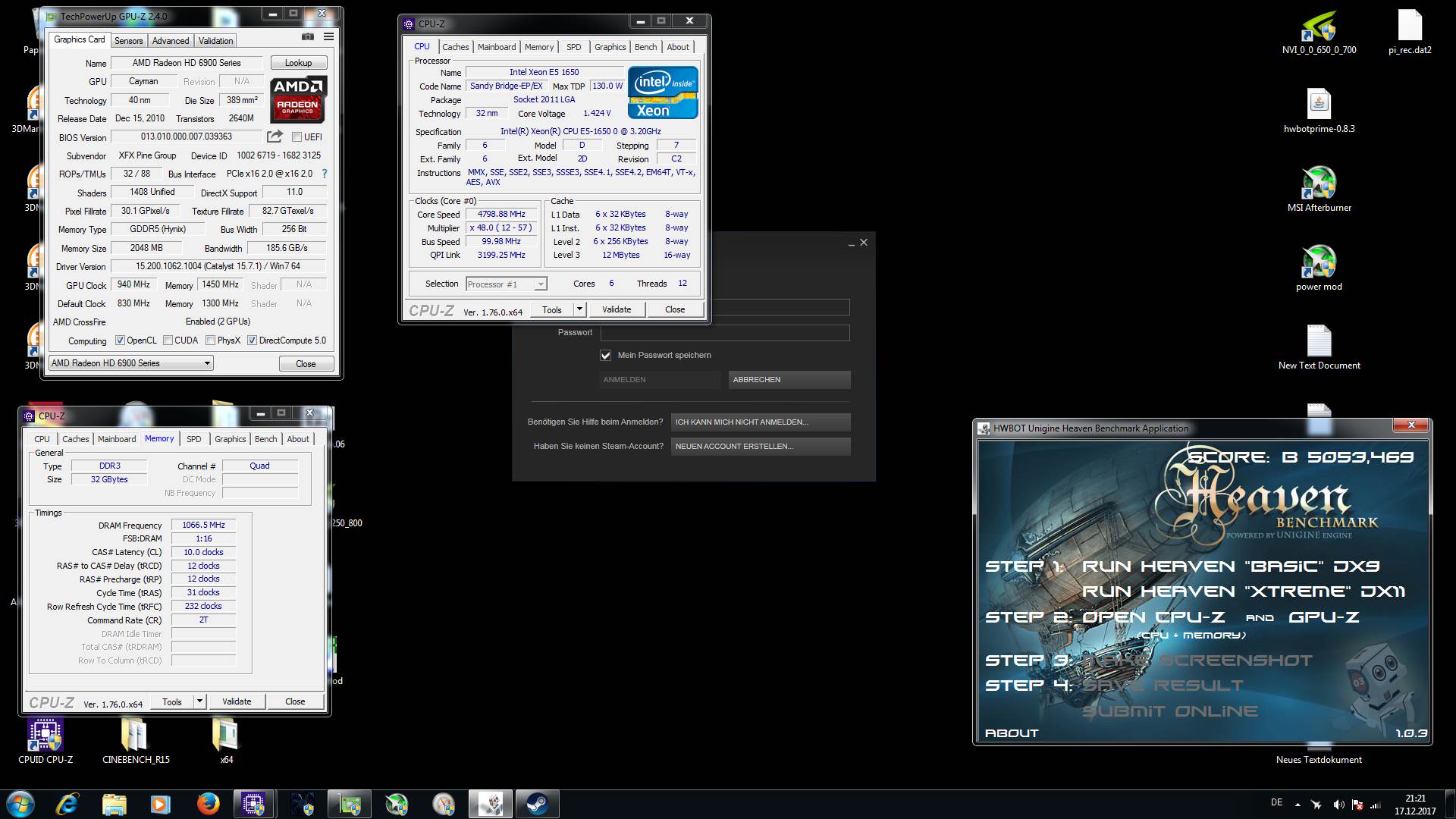Click Run Heaven "Basic" DX9
Viewport: 1456px width, 819px height.
[x=1231, y=566]
